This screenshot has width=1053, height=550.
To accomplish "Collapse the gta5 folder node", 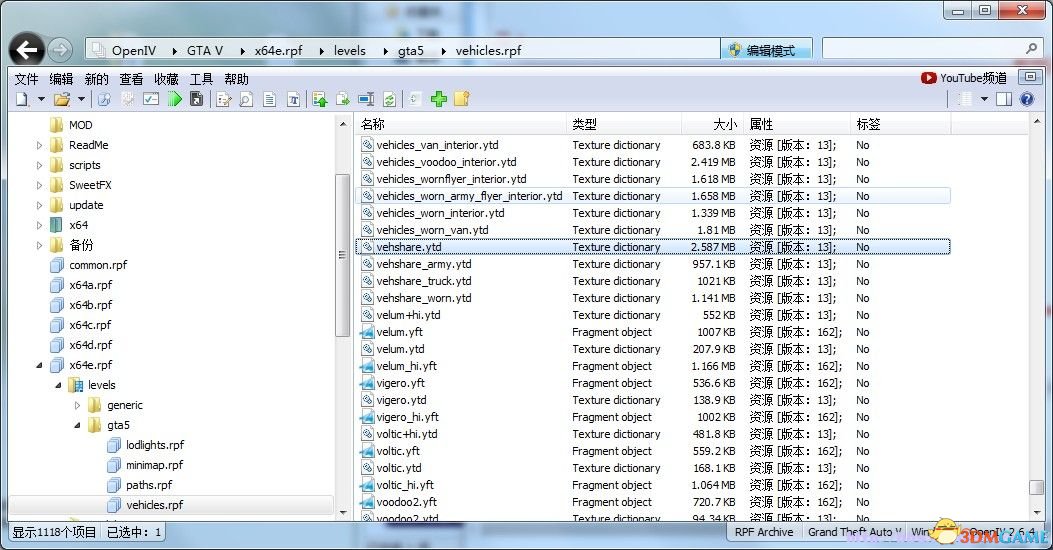I will 77,425.
